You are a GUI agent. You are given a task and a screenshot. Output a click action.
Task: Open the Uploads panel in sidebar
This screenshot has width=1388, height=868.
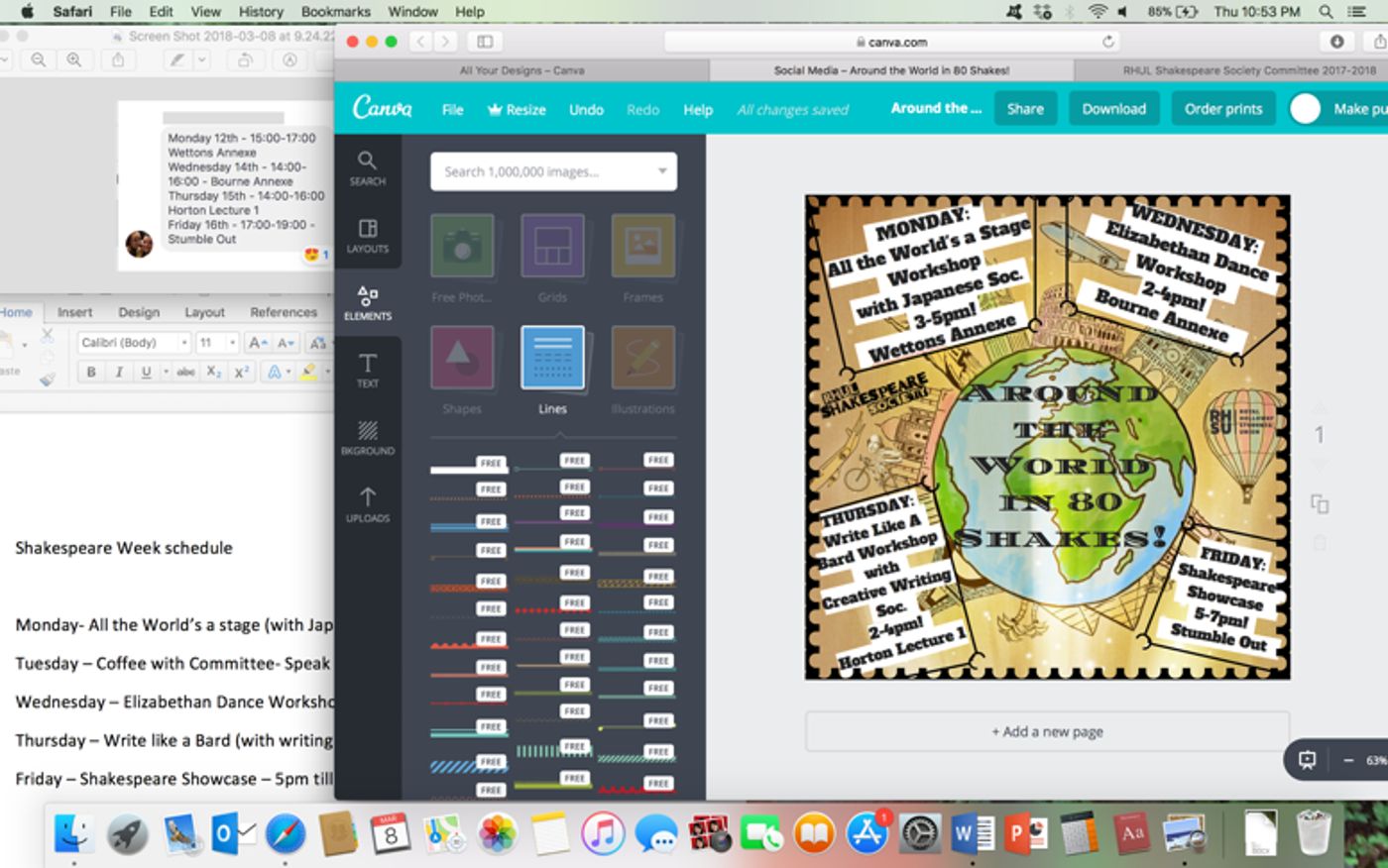[367, 504]
